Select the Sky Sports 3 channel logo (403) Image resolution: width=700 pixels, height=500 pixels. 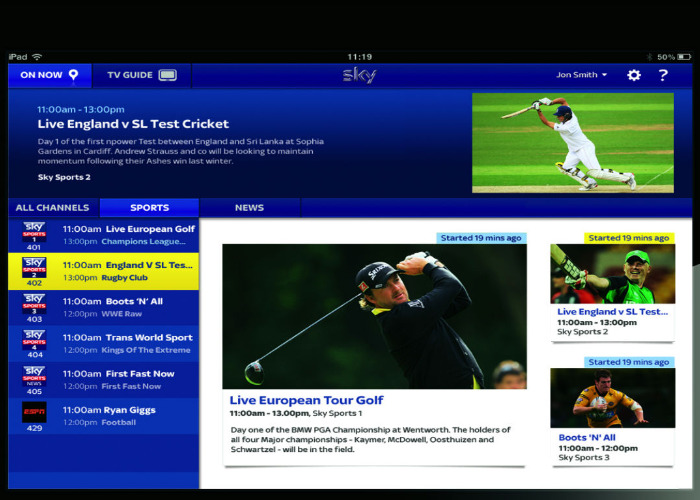point(34,304)
